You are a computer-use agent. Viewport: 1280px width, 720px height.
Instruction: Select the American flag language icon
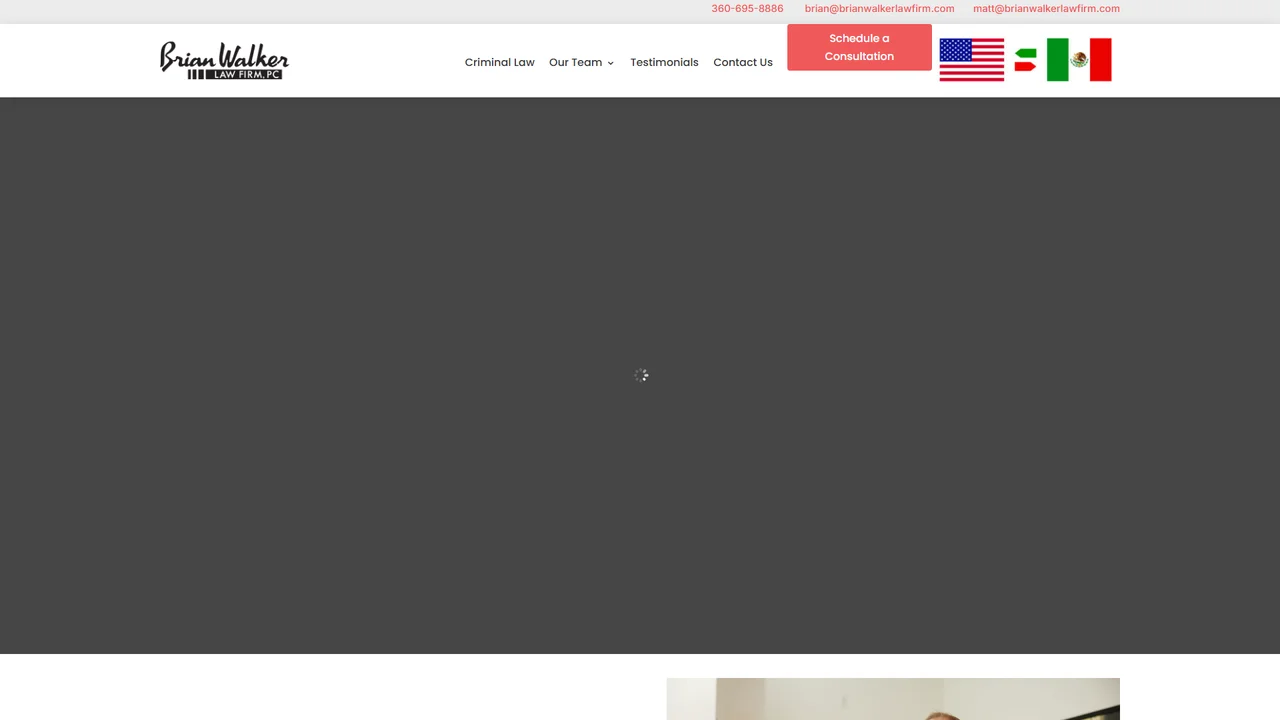click(x=971, y=60)
